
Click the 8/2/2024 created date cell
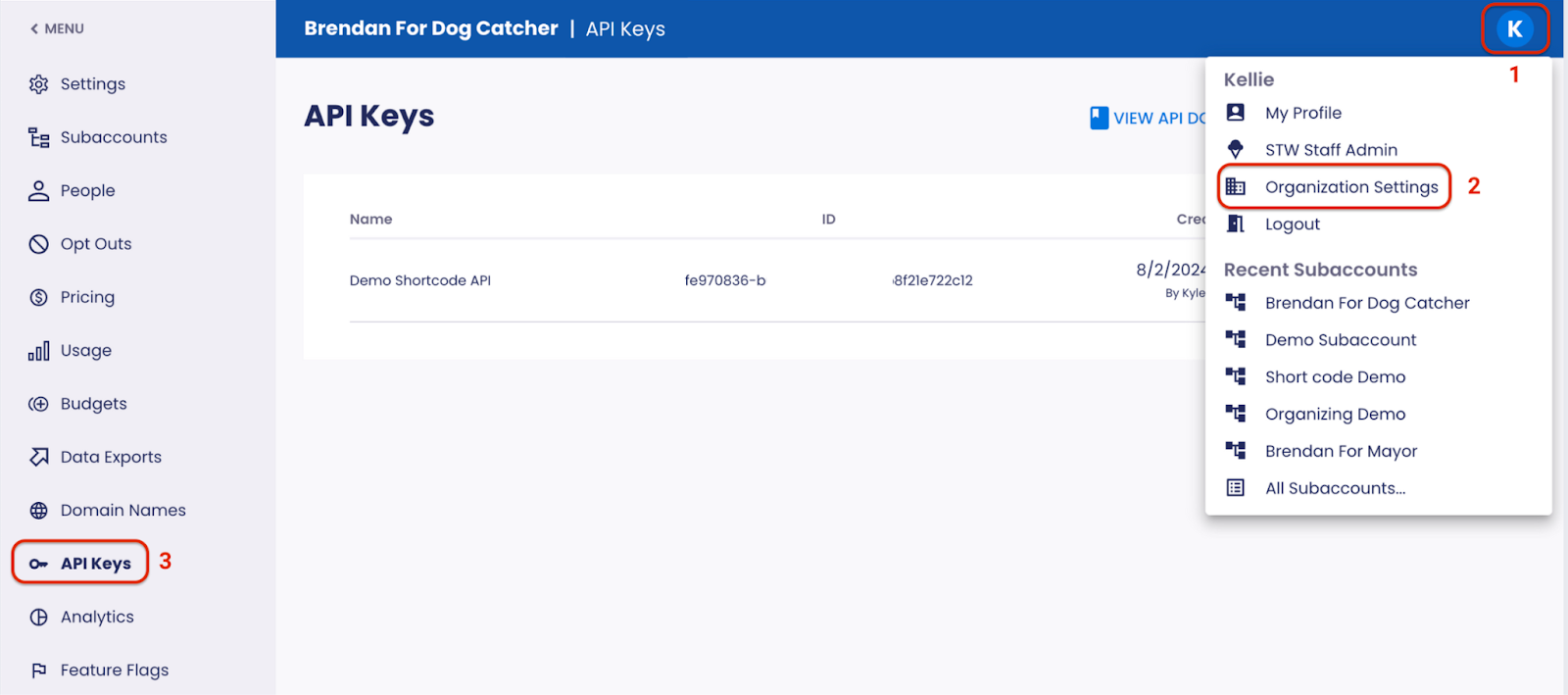(1170, 269)
